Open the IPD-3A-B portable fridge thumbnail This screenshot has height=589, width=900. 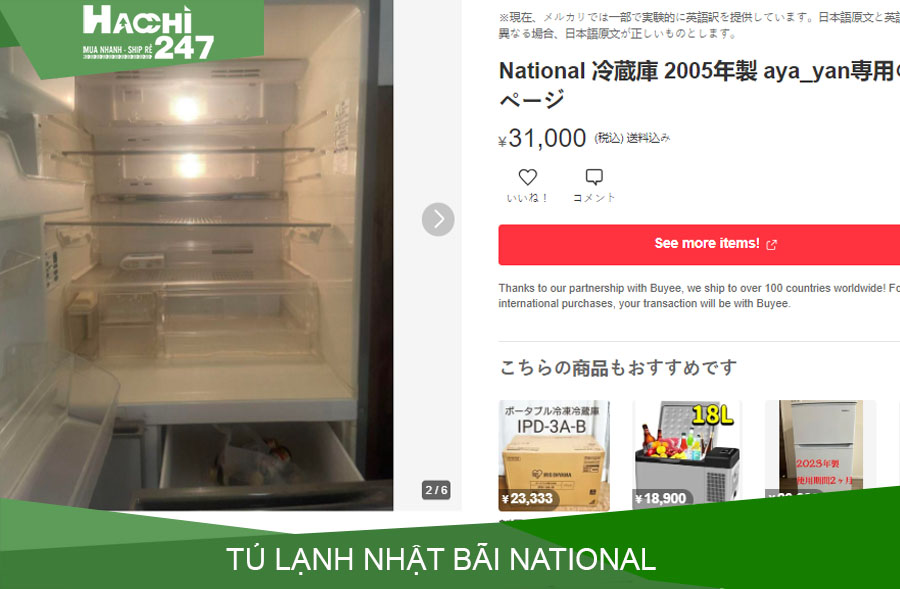pyautogui.click(x=554, y=455)
